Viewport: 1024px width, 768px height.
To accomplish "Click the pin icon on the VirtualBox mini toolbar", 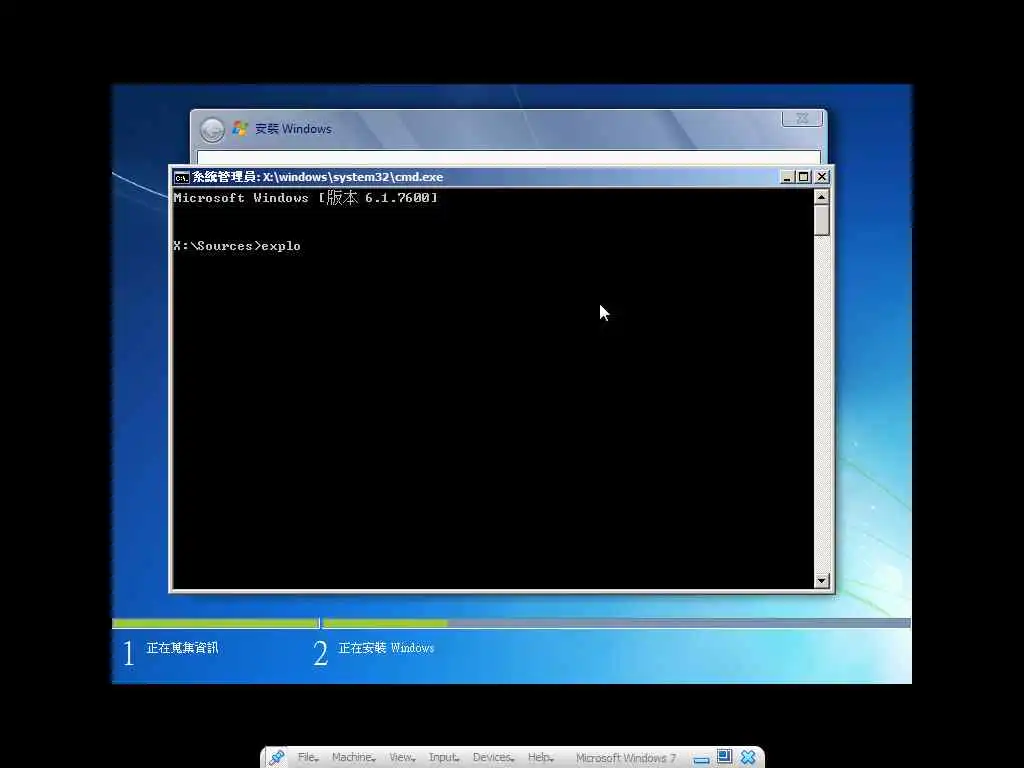I will (x=276, y=757).
